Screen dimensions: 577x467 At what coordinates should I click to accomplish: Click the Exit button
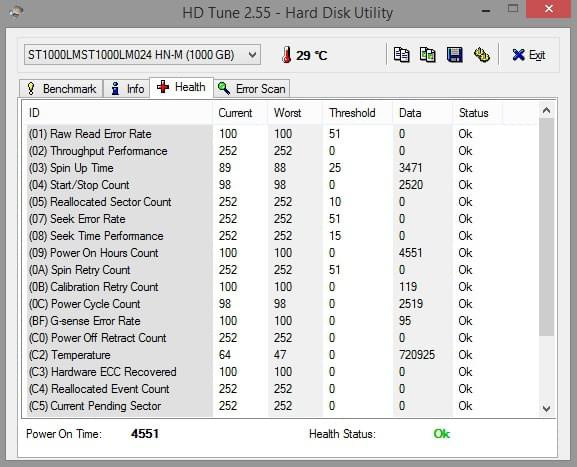(528, 55)
